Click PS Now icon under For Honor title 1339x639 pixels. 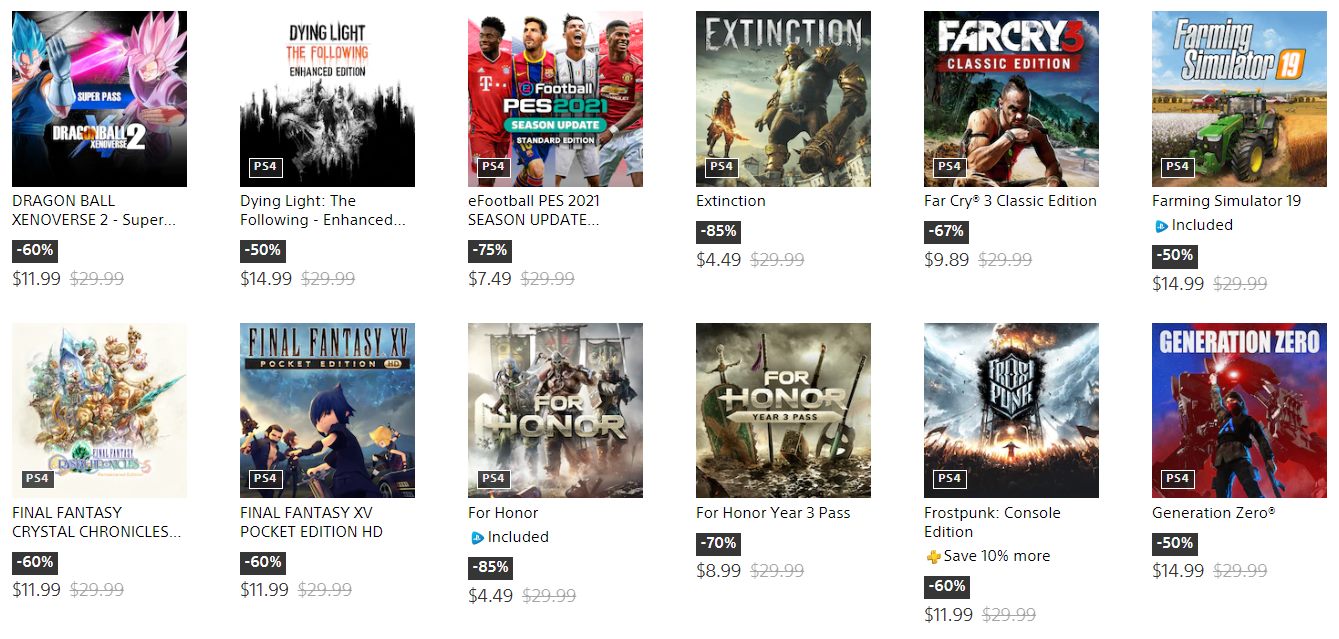(477, 538)
